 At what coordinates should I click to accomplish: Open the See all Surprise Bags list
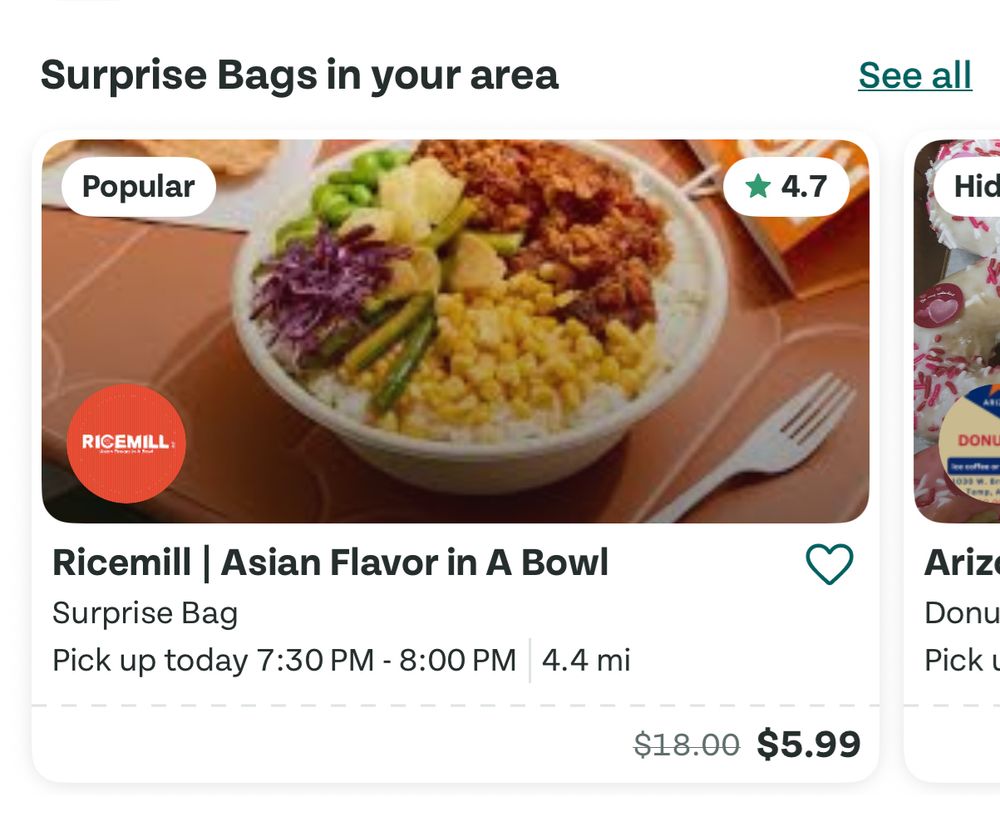[x=914, y=74]
